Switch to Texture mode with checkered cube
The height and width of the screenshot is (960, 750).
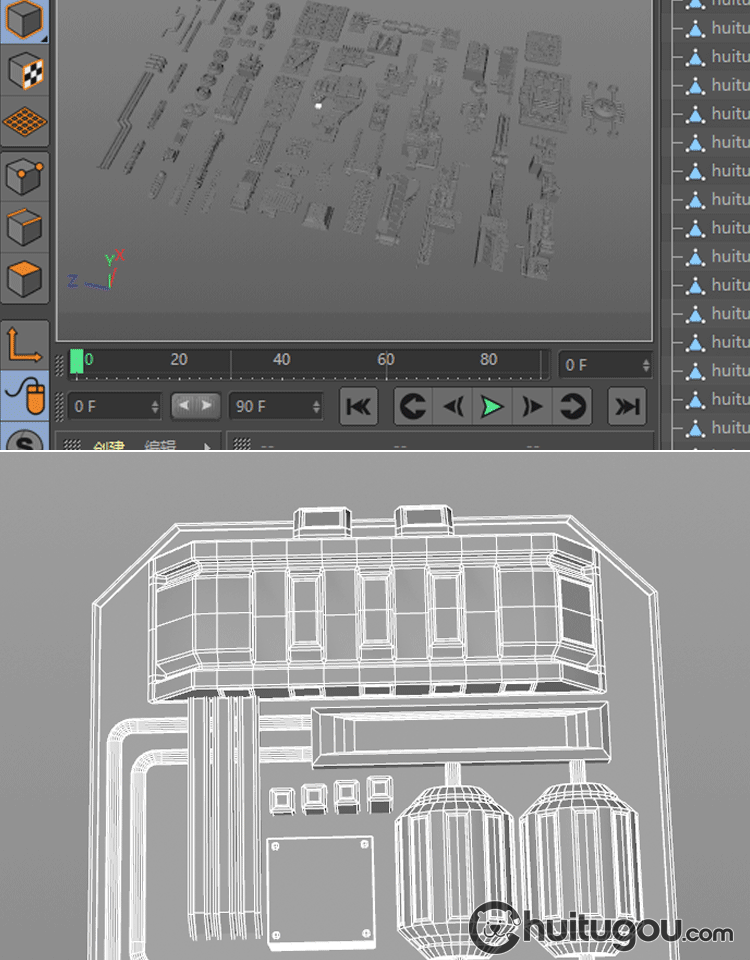24,72
